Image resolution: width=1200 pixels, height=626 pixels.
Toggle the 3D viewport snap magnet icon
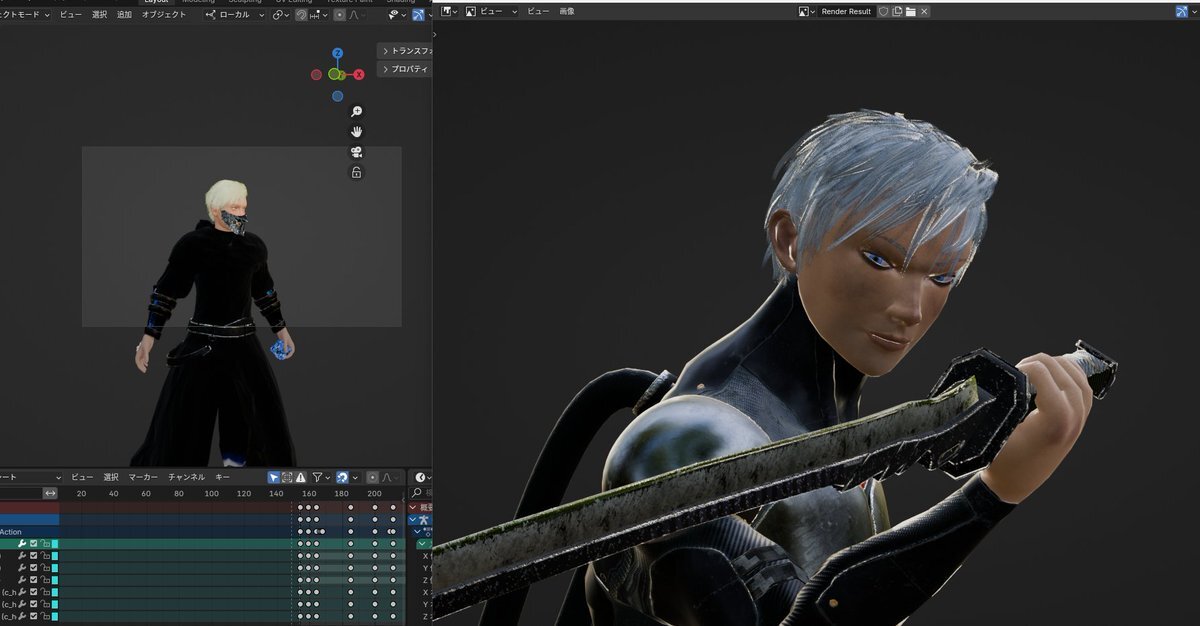coord(300,15)
